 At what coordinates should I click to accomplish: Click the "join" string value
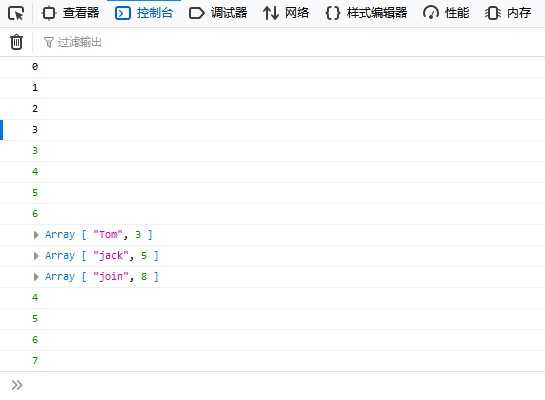[112, 277]
